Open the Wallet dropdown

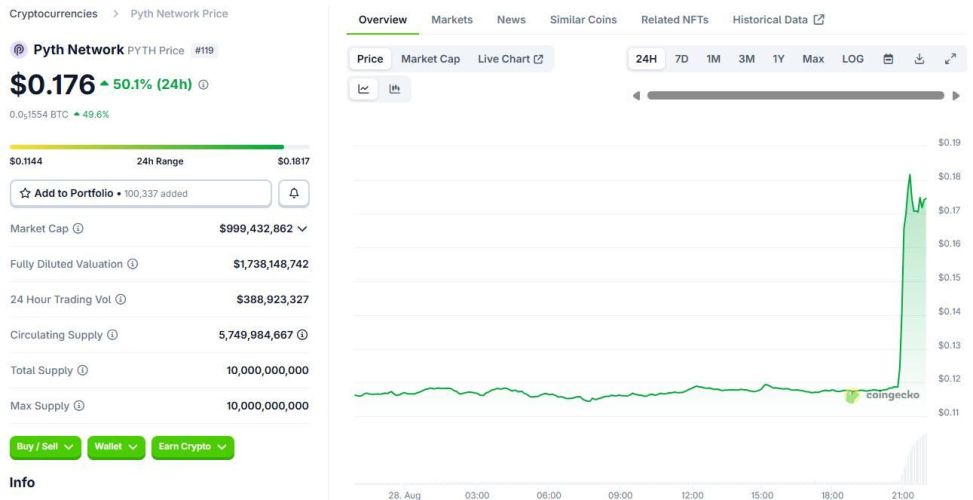click(x=116, y=447)
